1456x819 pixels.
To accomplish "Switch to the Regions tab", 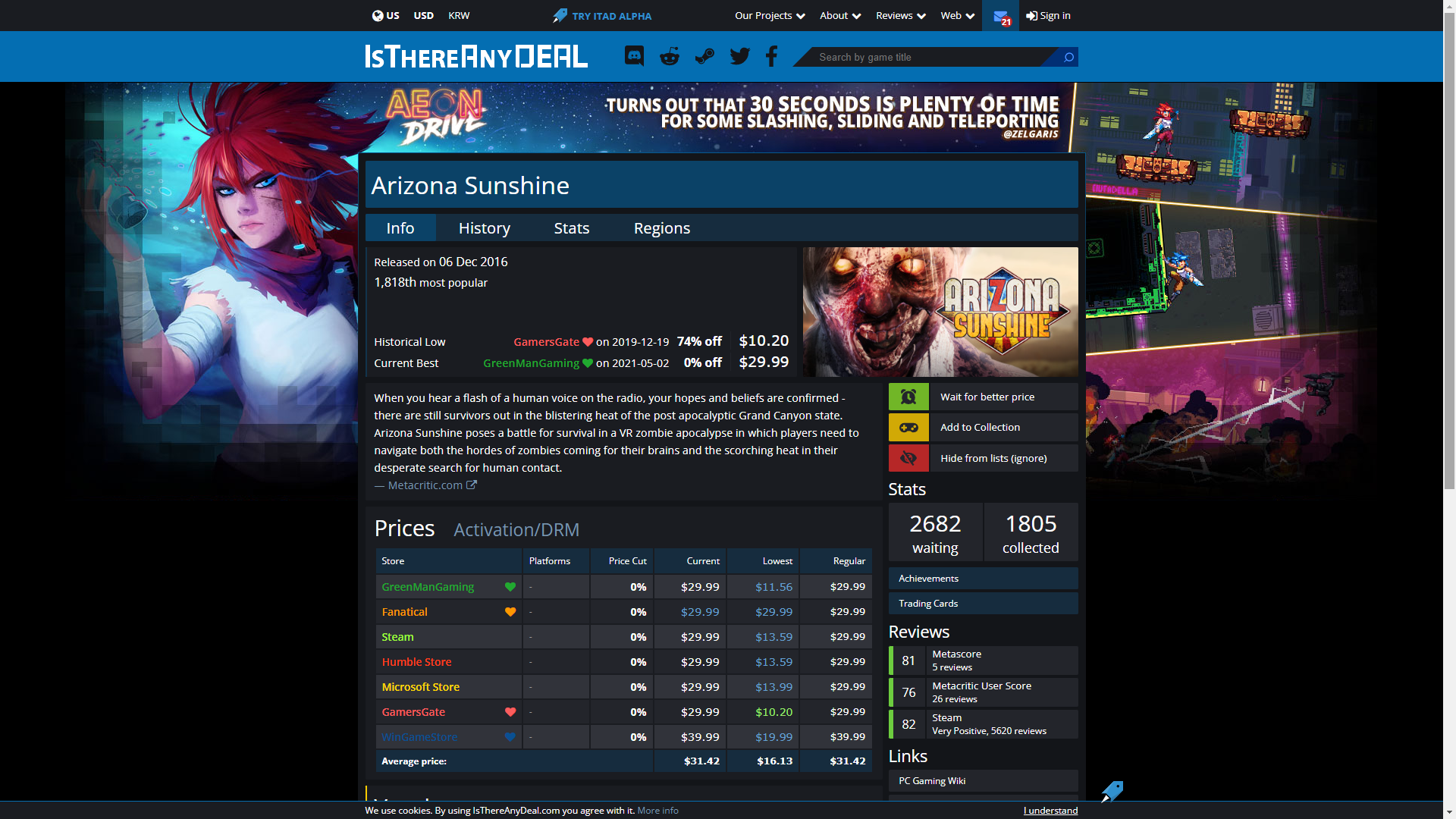I will [661, 228].
